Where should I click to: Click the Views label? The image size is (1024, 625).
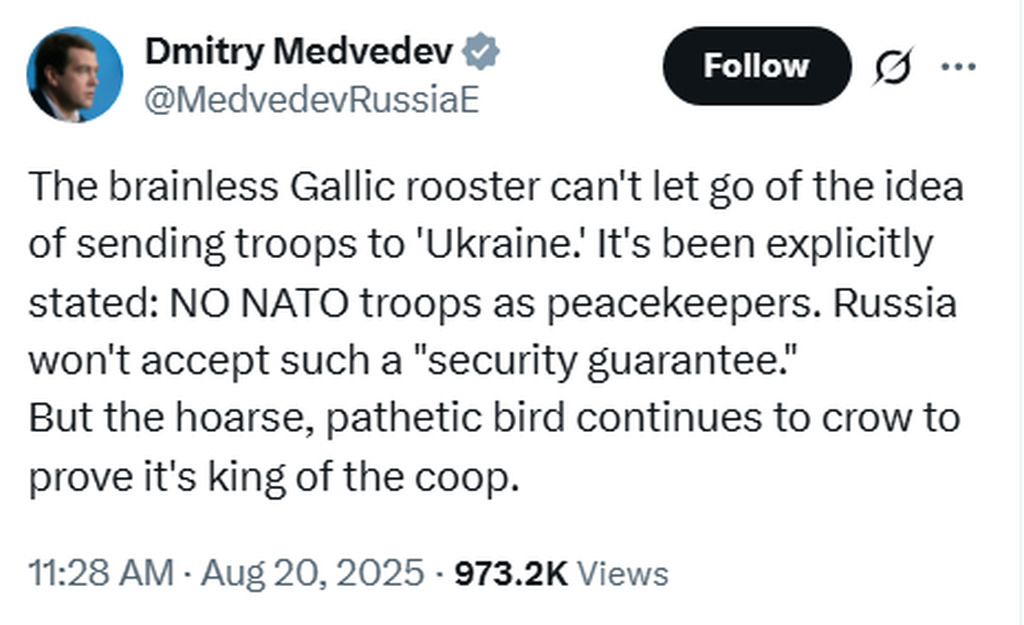(x=623, y=573)
